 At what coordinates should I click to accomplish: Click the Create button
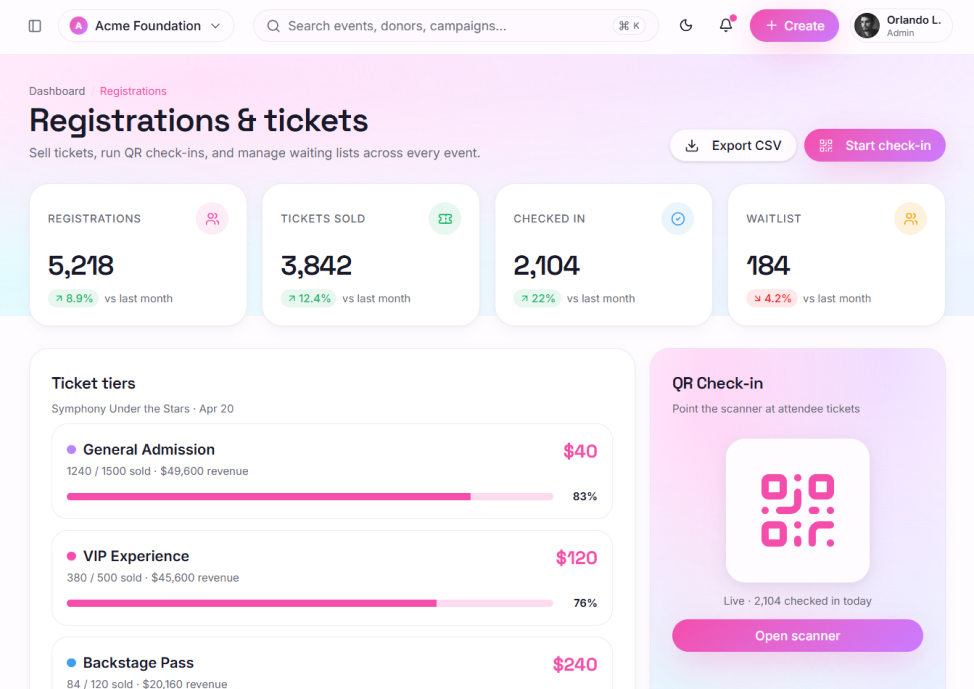pyautogui.click(x=794, y=25)
